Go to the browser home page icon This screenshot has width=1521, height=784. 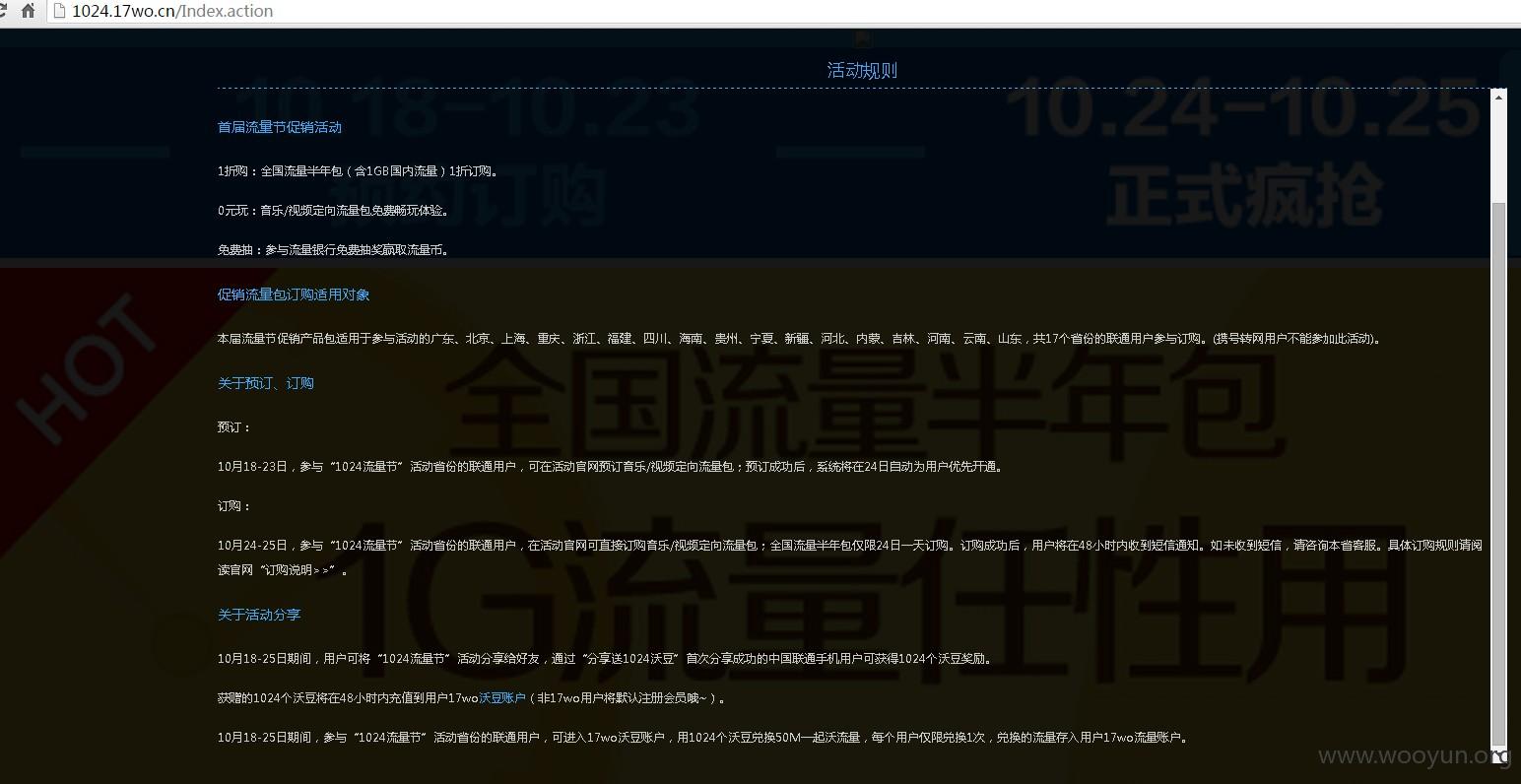[x=28, y=12]
